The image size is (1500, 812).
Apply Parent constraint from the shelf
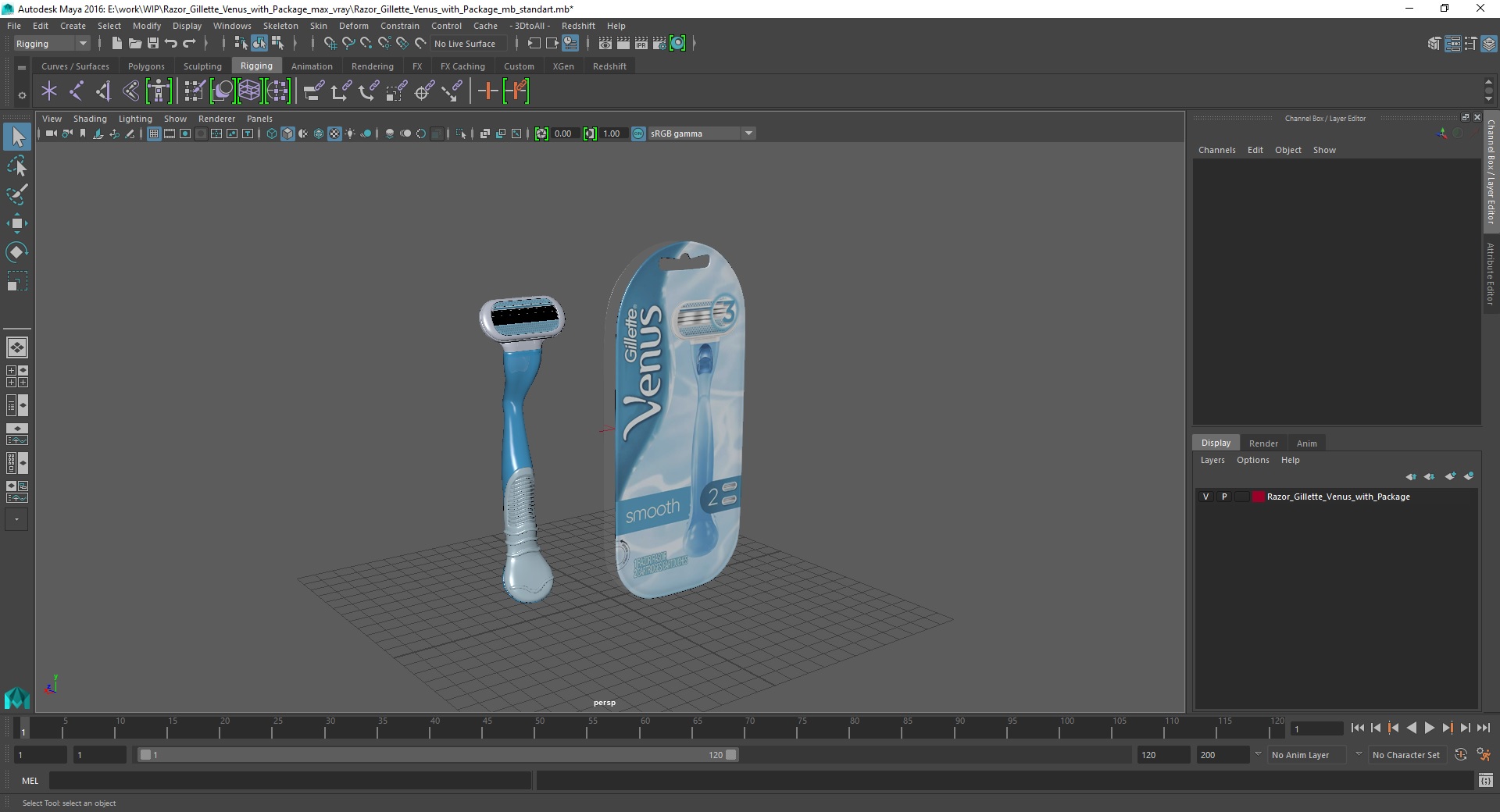pos(313,91)
